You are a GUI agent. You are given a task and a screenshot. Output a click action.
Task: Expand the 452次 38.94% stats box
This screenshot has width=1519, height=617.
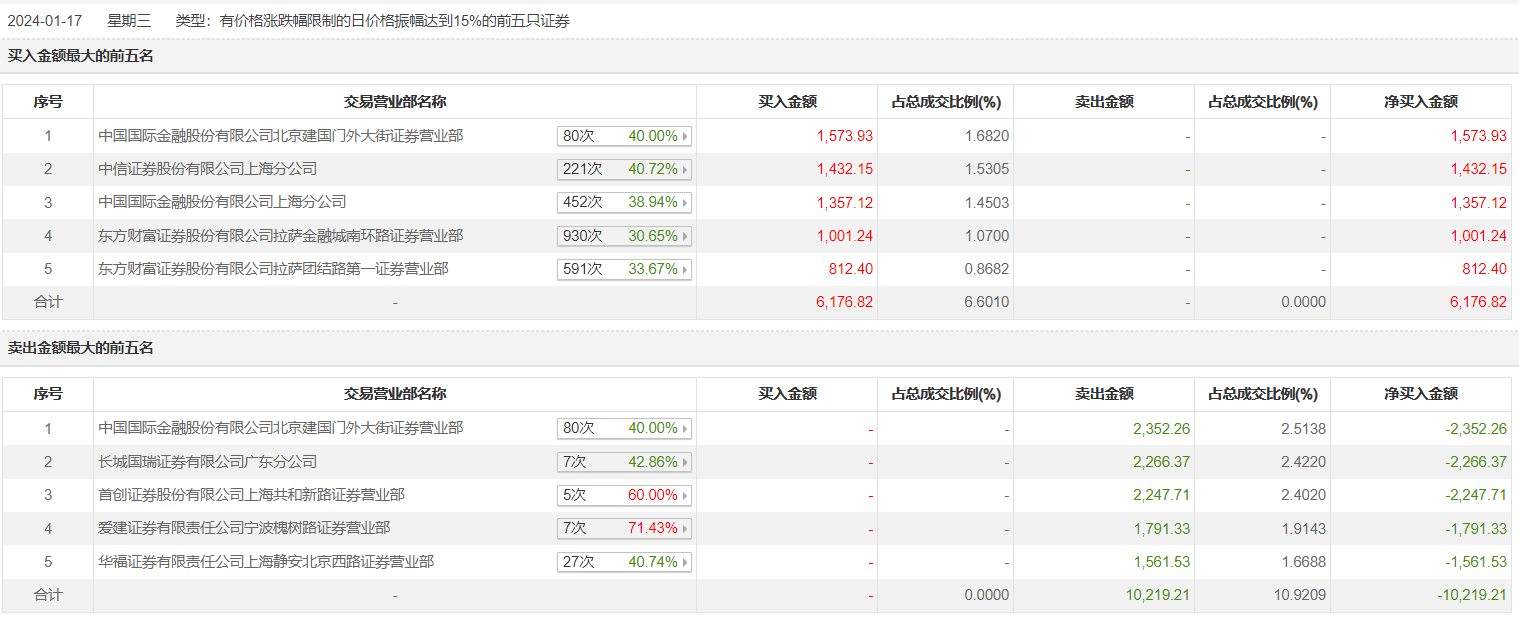pos(624,202)
